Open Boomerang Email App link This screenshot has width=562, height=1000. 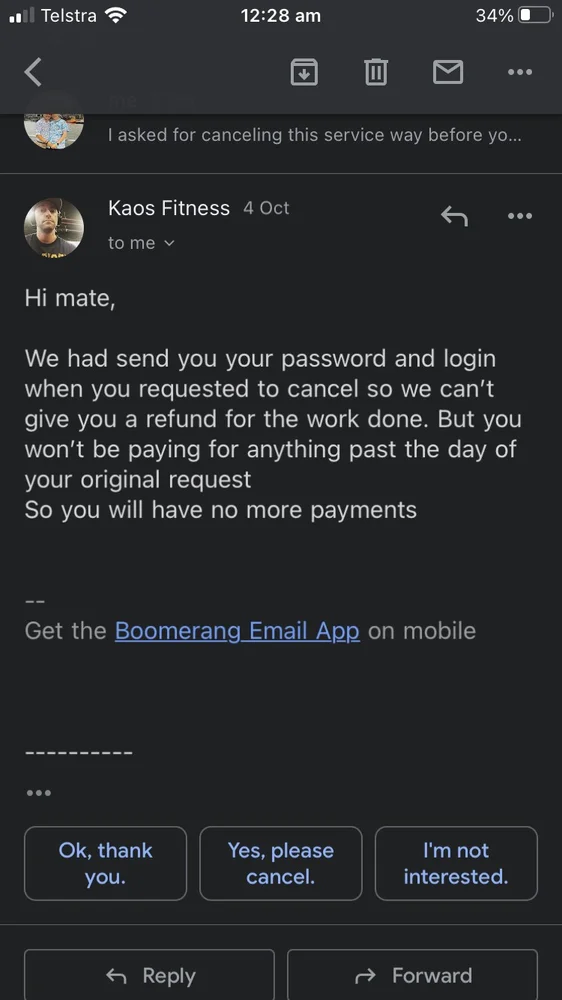(237, 631)
